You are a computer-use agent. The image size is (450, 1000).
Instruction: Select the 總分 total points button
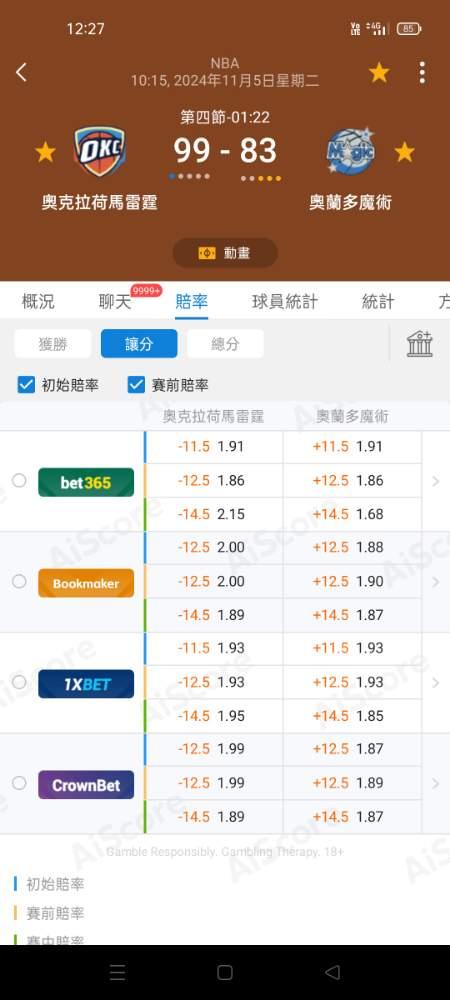click(x=225, y=344)
